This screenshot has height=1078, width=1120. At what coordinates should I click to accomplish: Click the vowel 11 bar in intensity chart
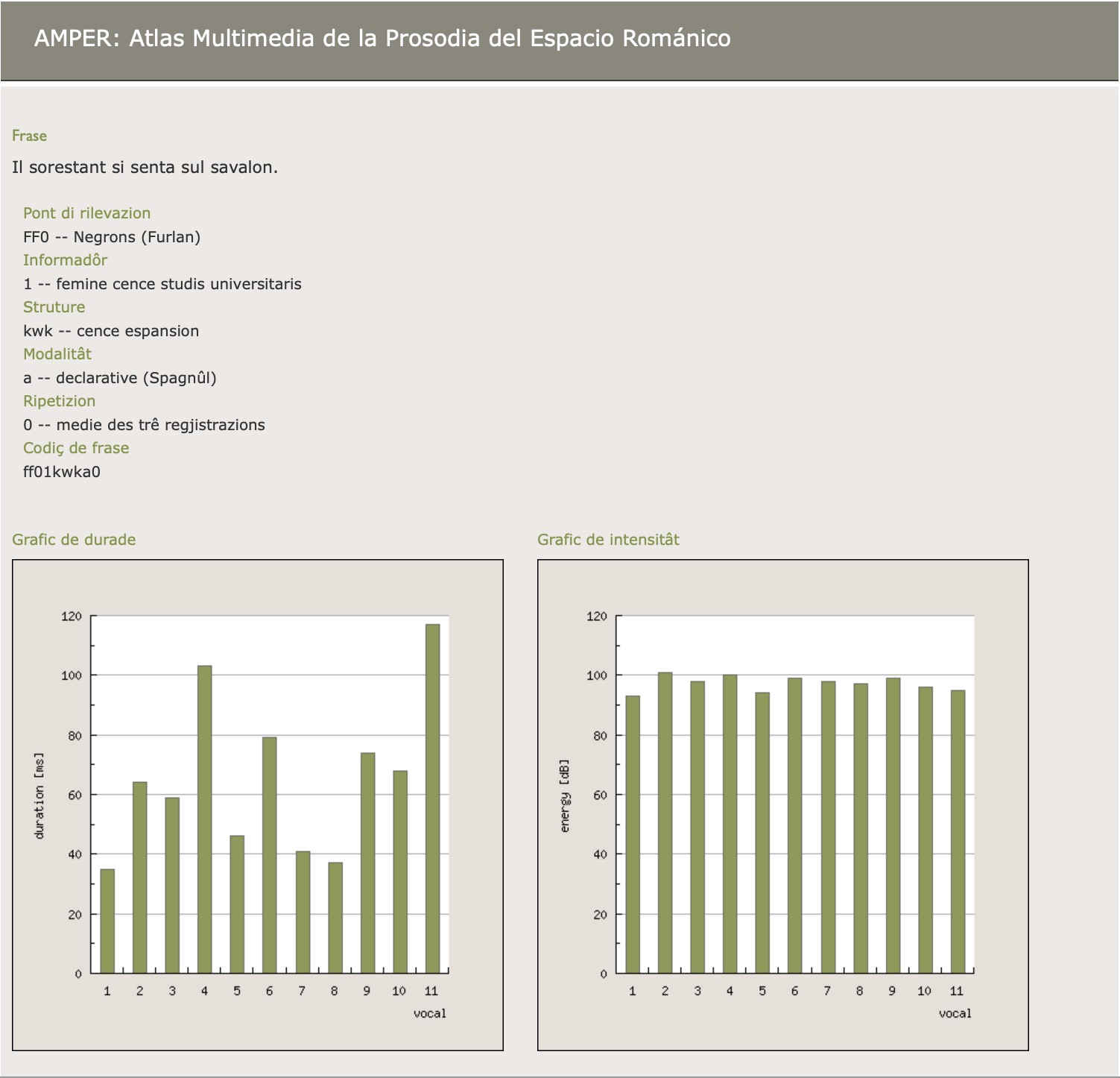[x=958, y=831]
